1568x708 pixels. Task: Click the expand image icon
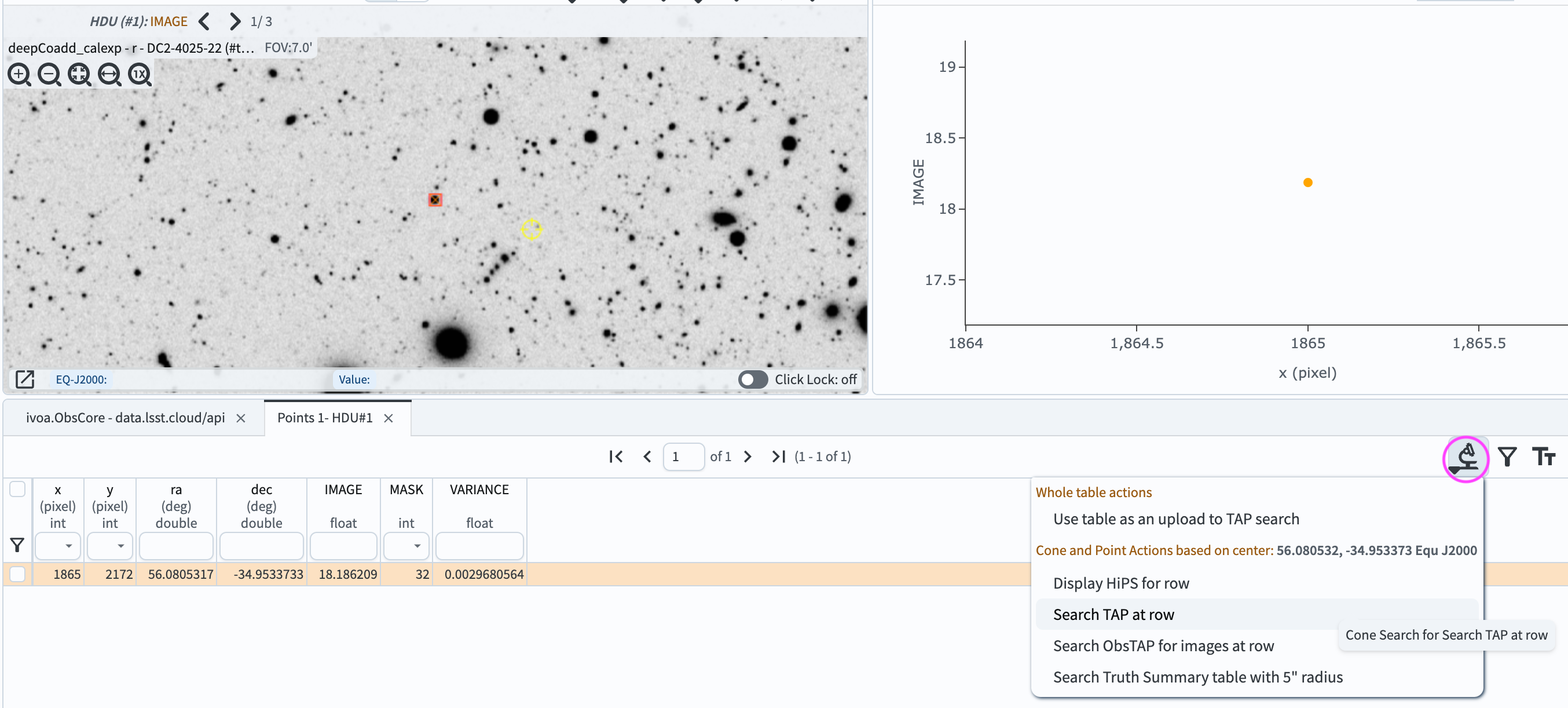24,379
